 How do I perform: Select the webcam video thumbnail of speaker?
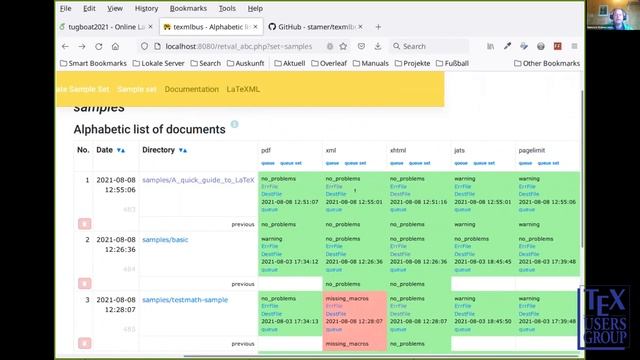pyautogui.click(x=613, y=15)
